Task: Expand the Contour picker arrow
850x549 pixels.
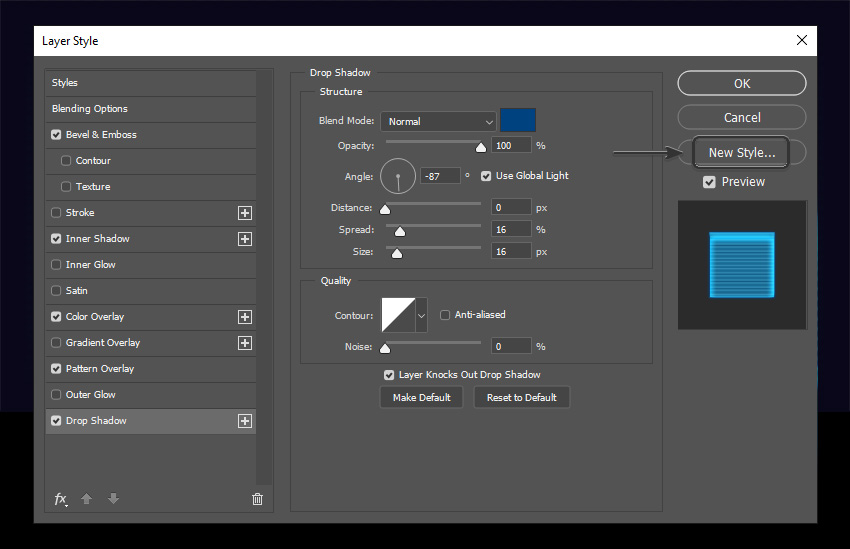Action: [x=421, y=315]
